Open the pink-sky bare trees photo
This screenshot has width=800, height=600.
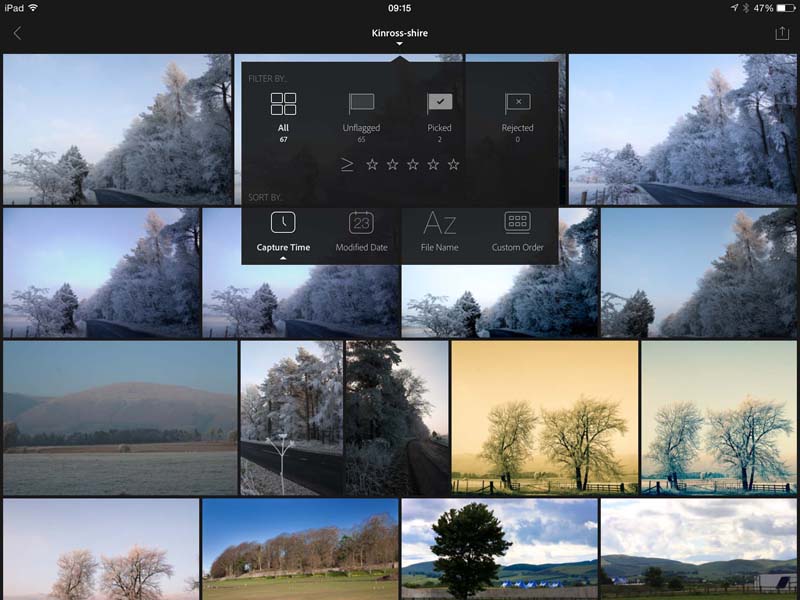click(101, 549)
